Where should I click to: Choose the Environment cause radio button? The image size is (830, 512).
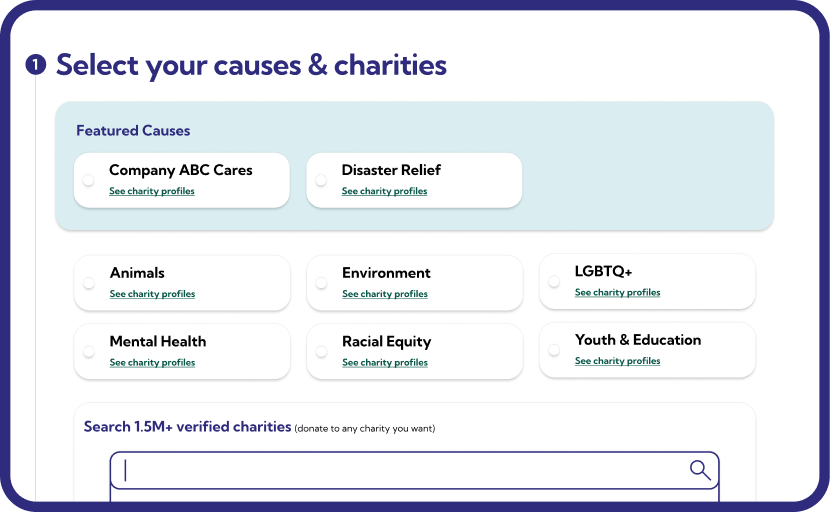click(321, 283)
